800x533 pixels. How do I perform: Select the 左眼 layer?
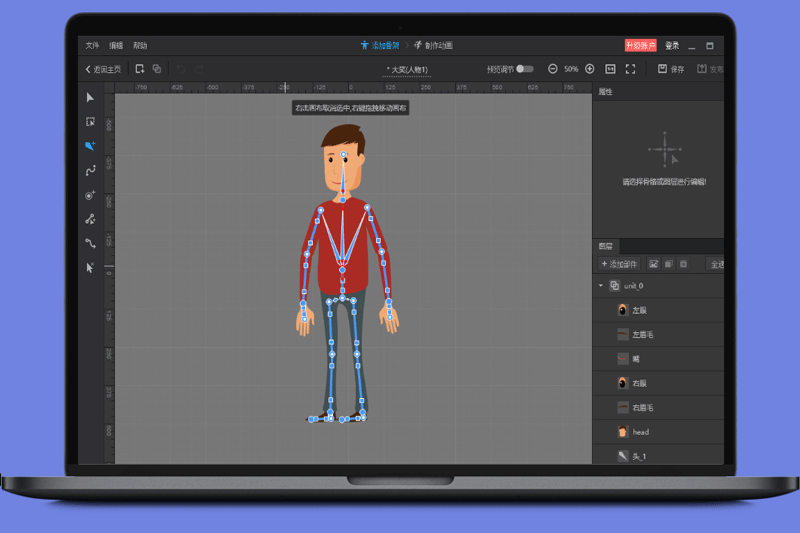(640, 310)
